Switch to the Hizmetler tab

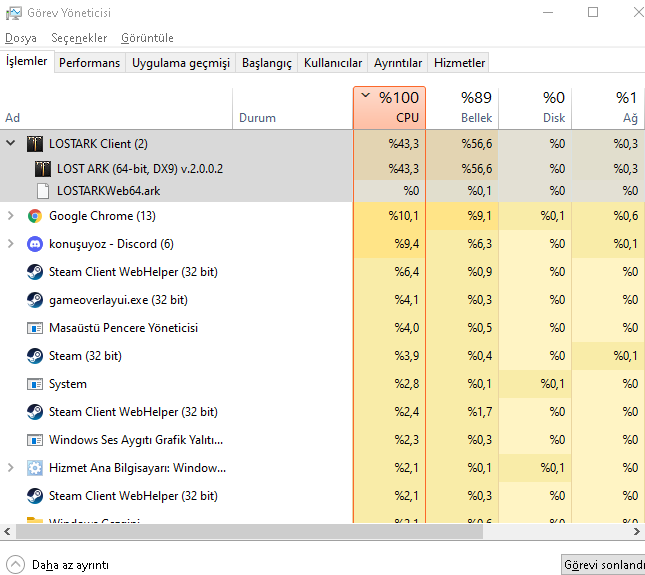tap(459, 63)
